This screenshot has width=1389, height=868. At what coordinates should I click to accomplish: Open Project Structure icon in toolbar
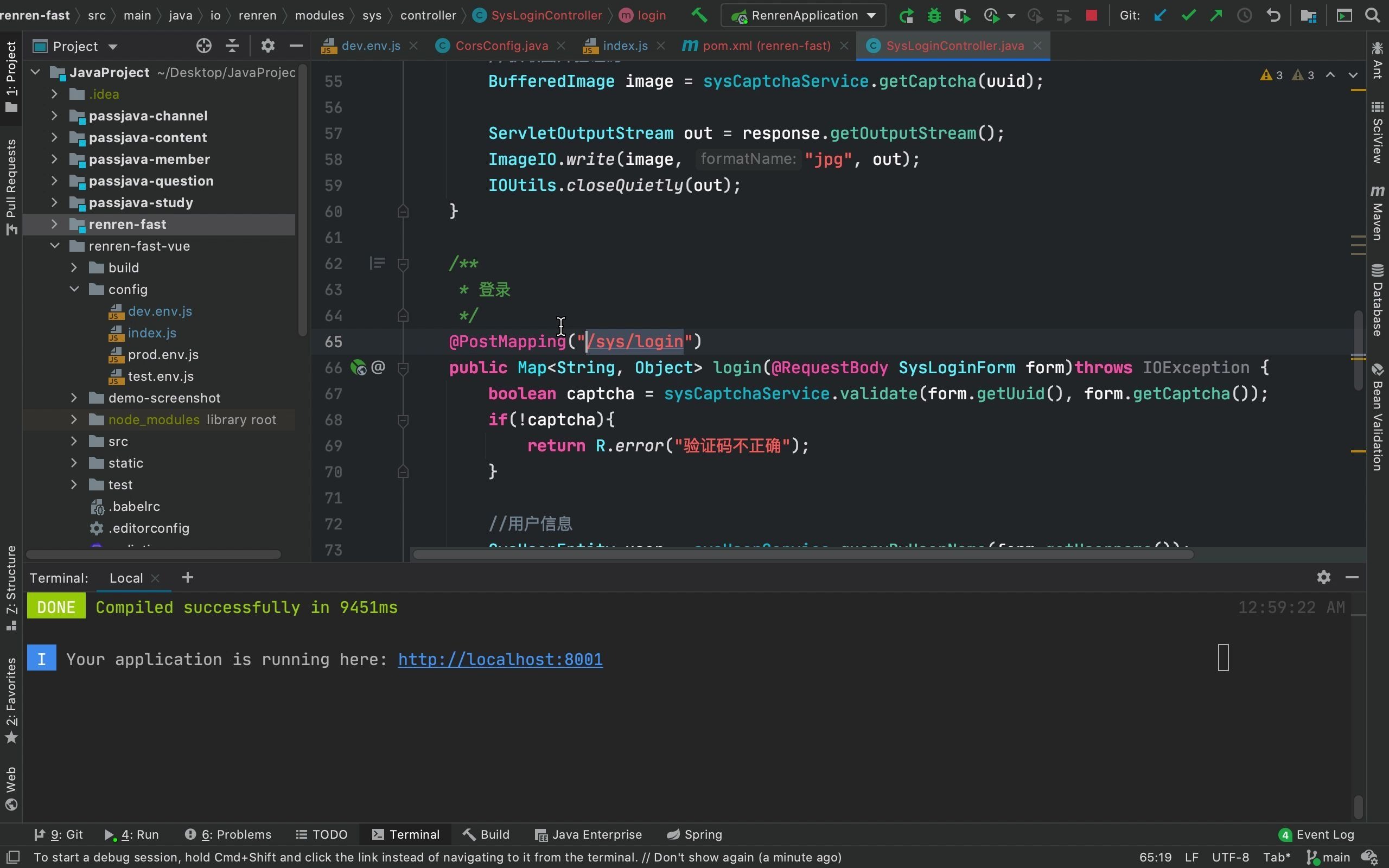pyautogui.click(x=1308, y=16)
